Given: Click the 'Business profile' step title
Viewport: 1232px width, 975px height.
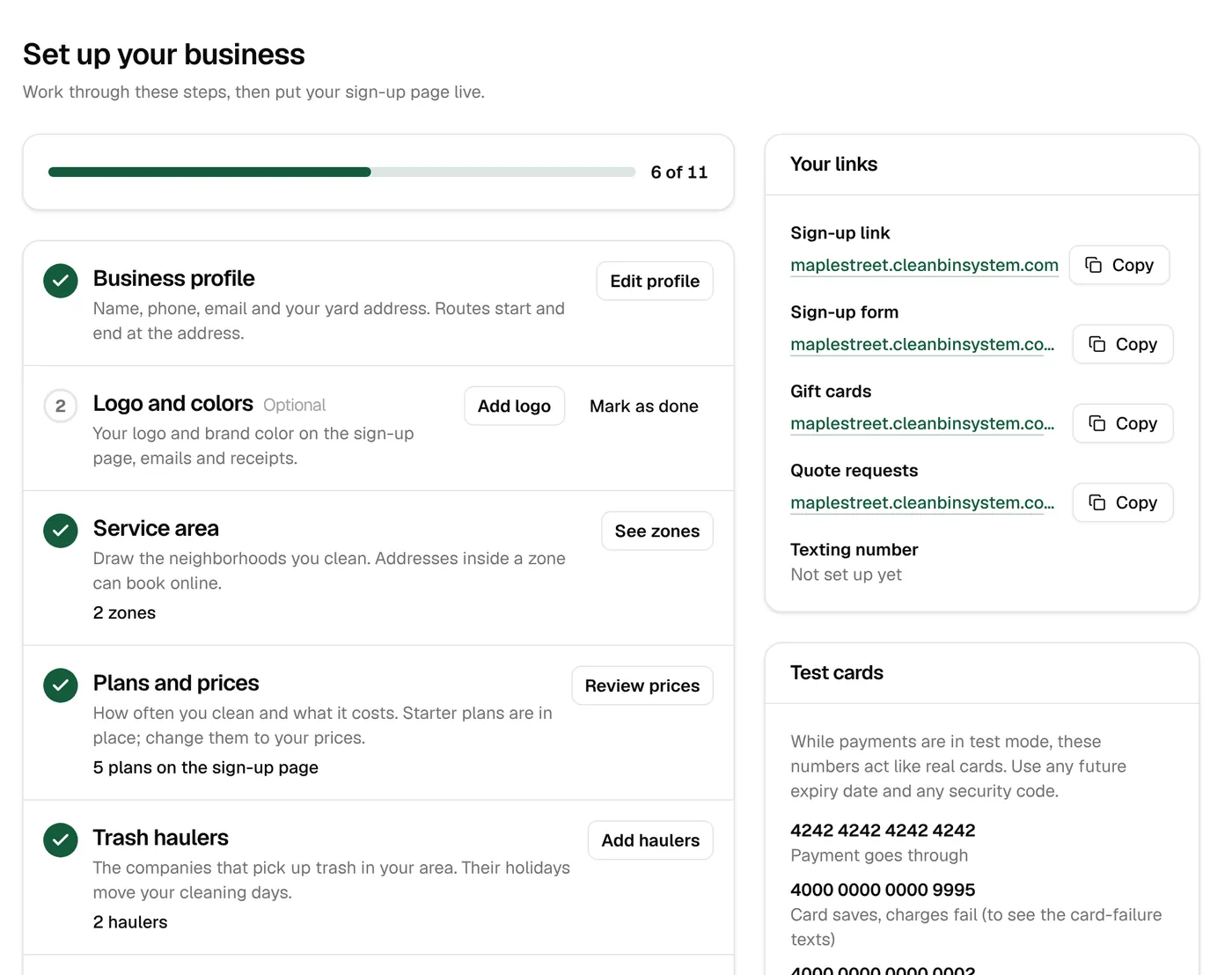Looking at the screenshot, I should click(174, 278).
